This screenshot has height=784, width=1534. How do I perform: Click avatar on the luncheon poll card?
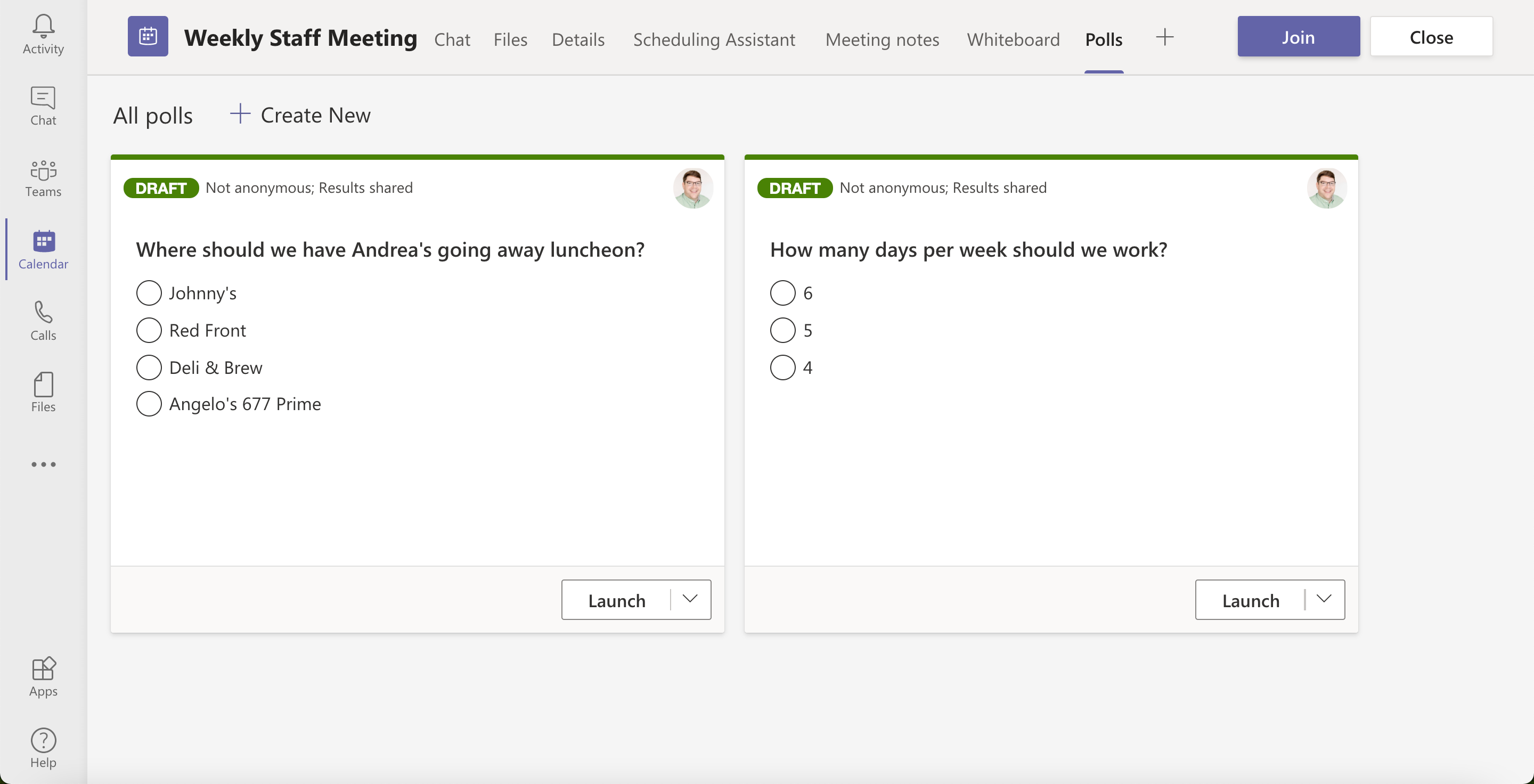click(692, 188)
